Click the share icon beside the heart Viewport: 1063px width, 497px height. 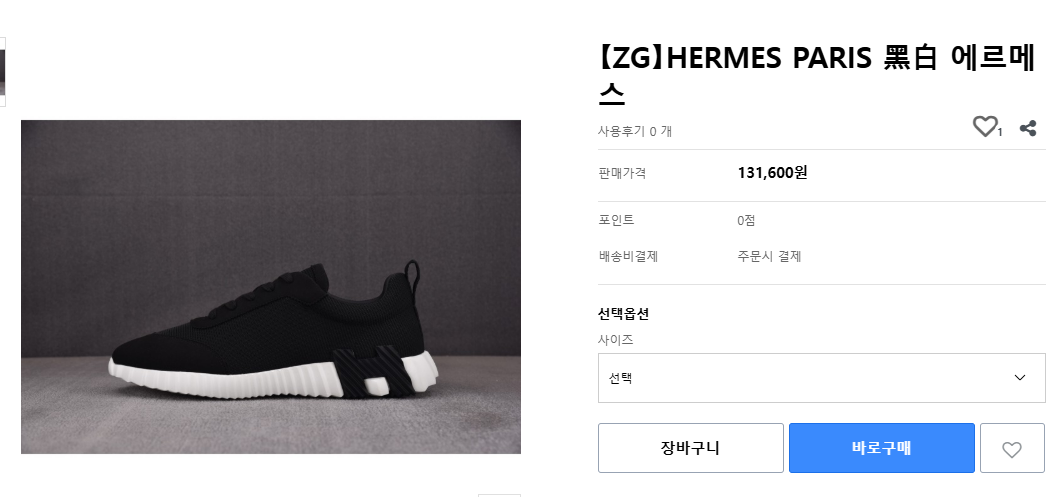[1027, 128]
